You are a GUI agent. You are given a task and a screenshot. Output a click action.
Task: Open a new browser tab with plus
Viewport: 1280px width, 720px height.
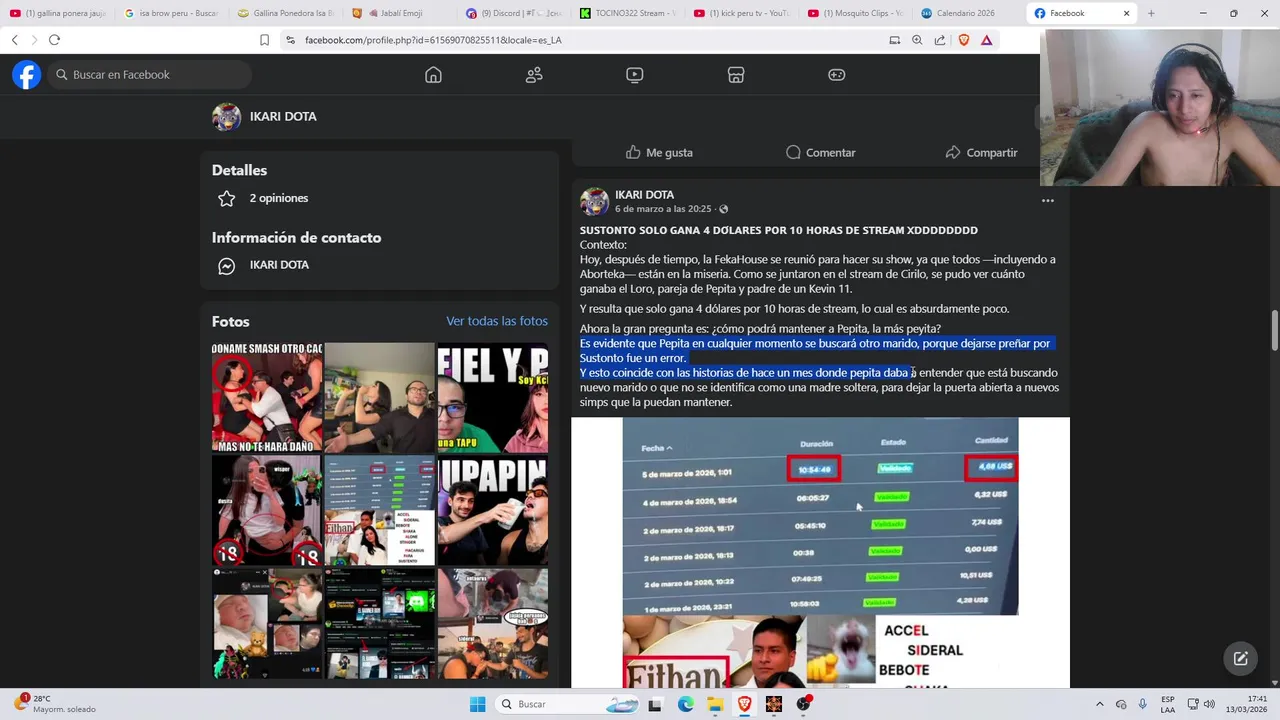point(1151,13)
